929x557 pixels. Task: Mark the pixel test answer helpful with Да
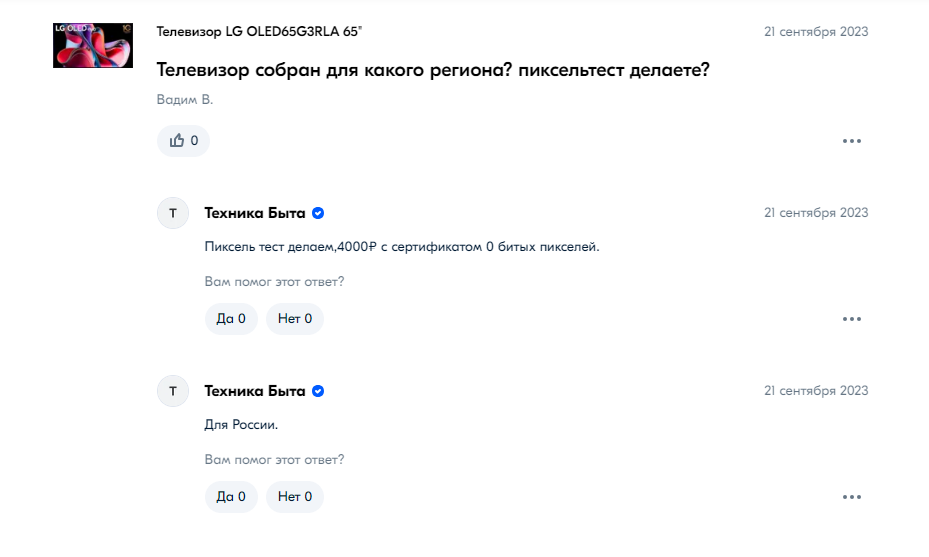pyautogui.click(x=231, y=319)
